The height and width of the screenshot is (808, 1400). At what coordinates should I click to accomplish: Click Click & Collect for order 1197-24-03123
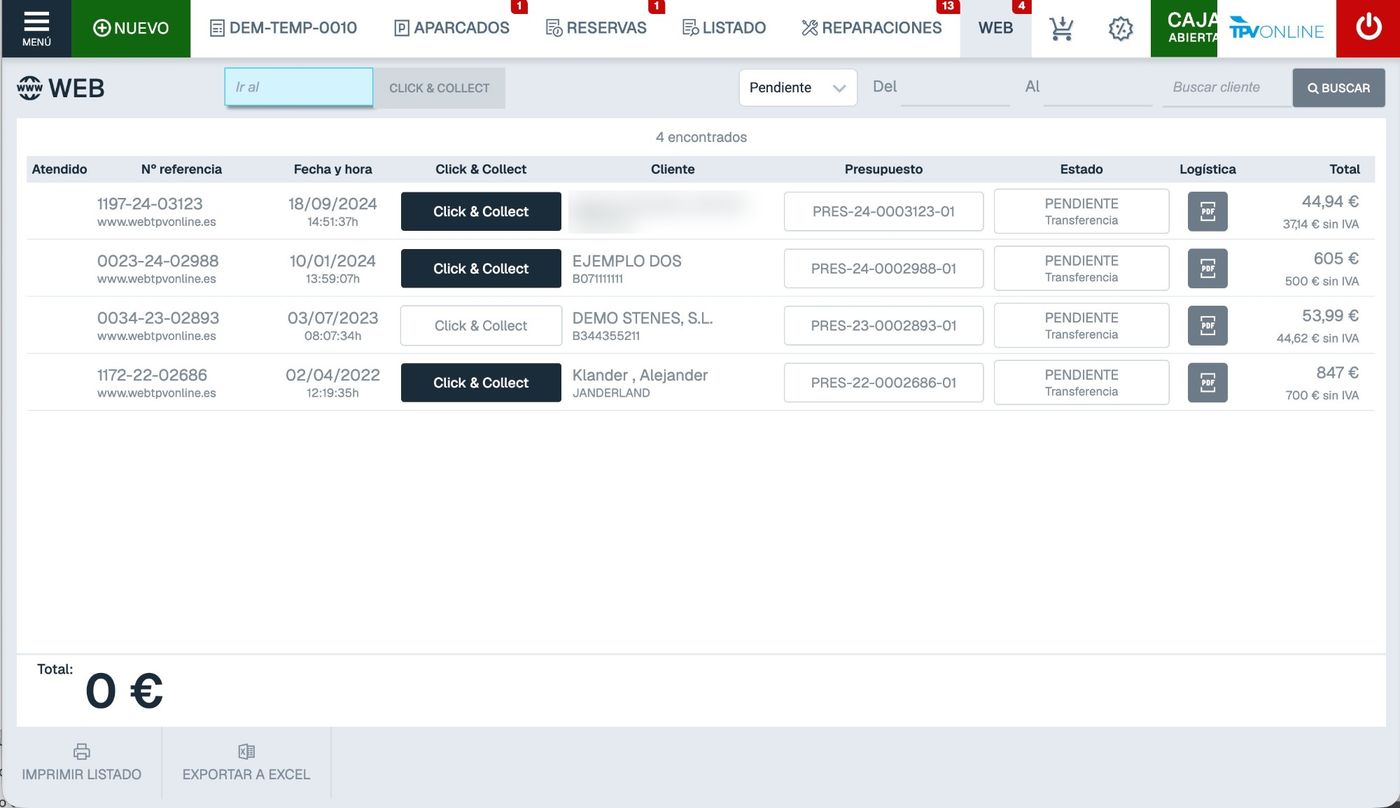tap(481, 211)
